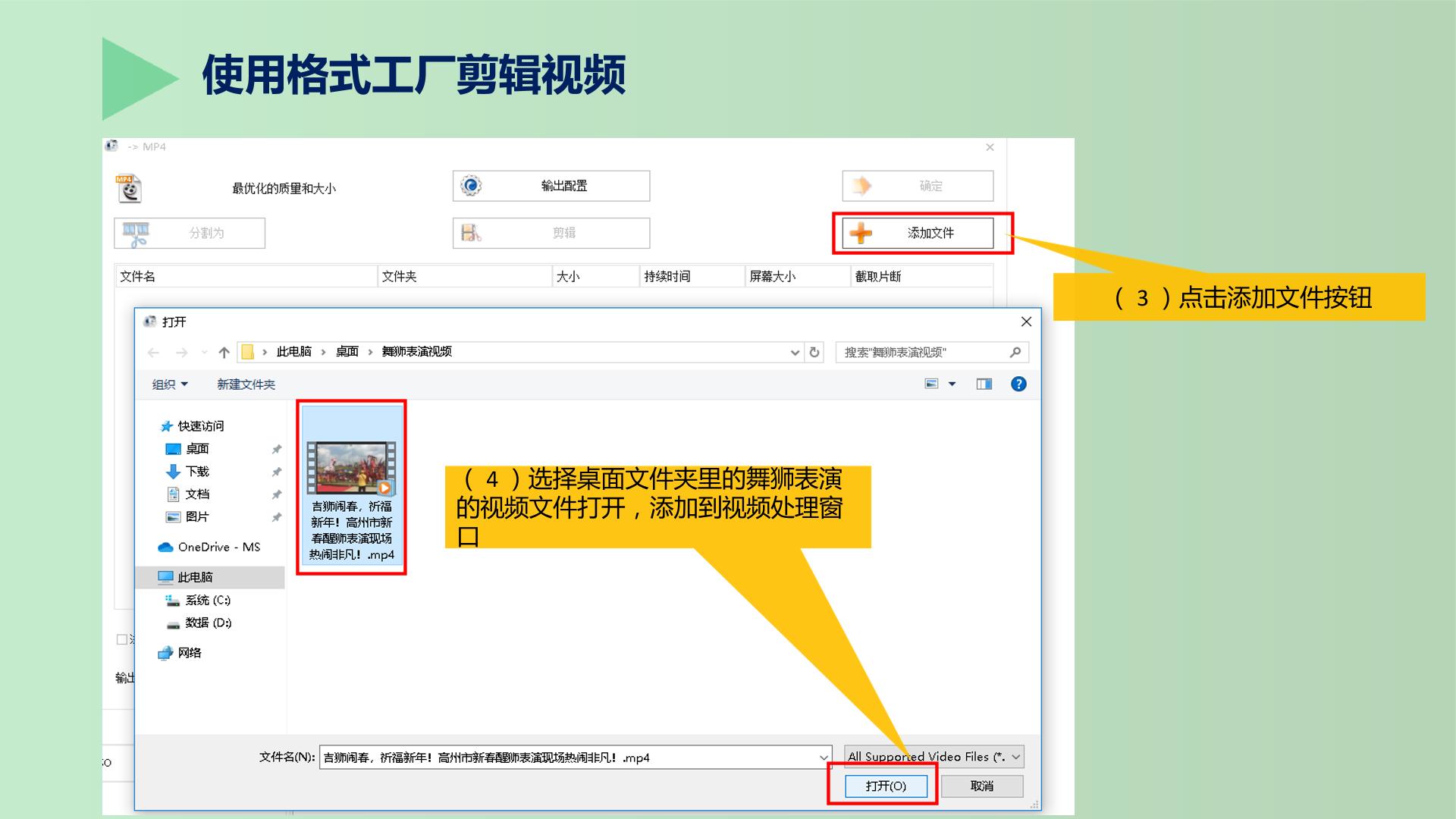Close the 打开 file dialog

[1026, 322]
